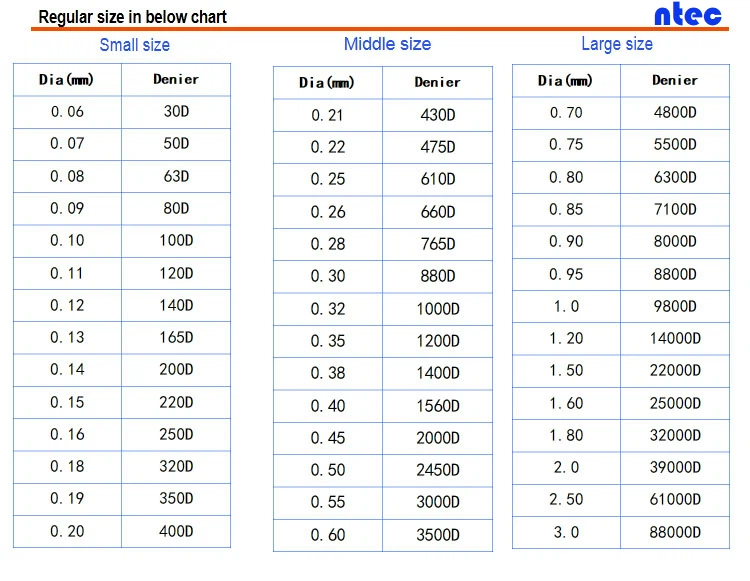Click the 'Regular size in below chart' title
This screenshot has height=581, width=750.
[132, 17]
